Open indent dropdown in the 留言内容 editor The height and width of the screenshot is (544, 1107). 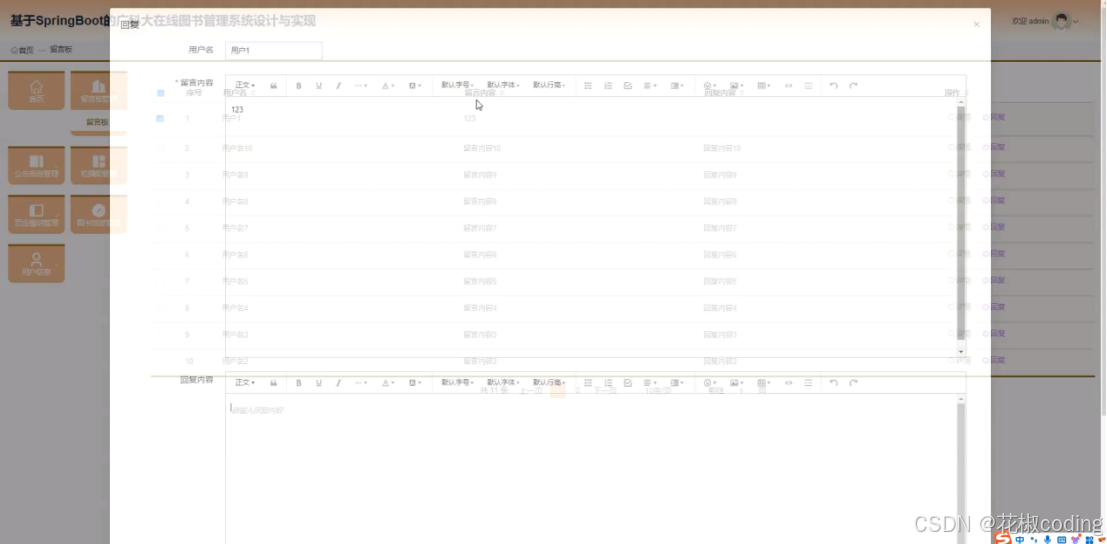(x=677, y=85)
